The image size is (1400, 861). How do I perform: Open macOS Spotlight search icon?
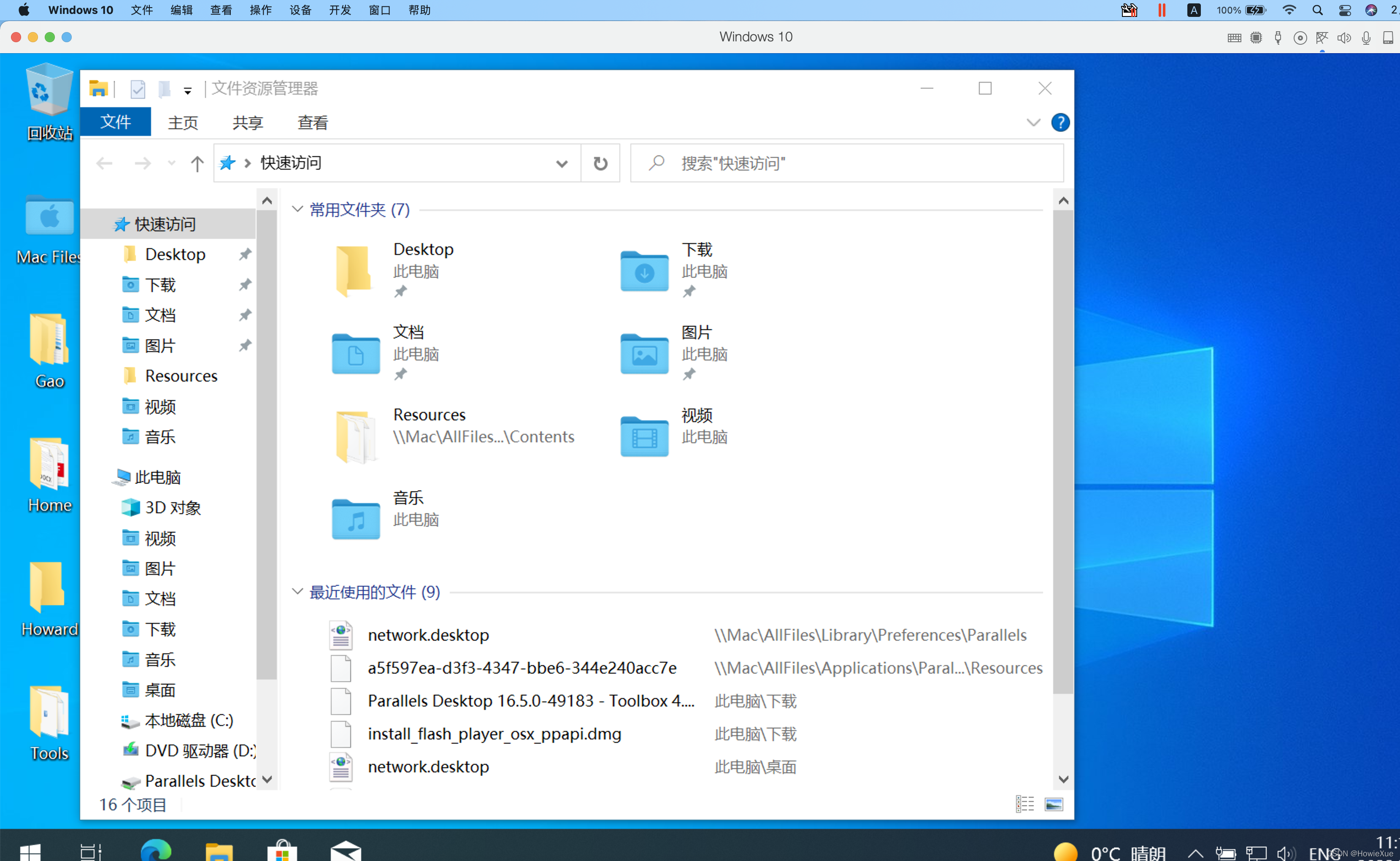tap(1317, 10)
